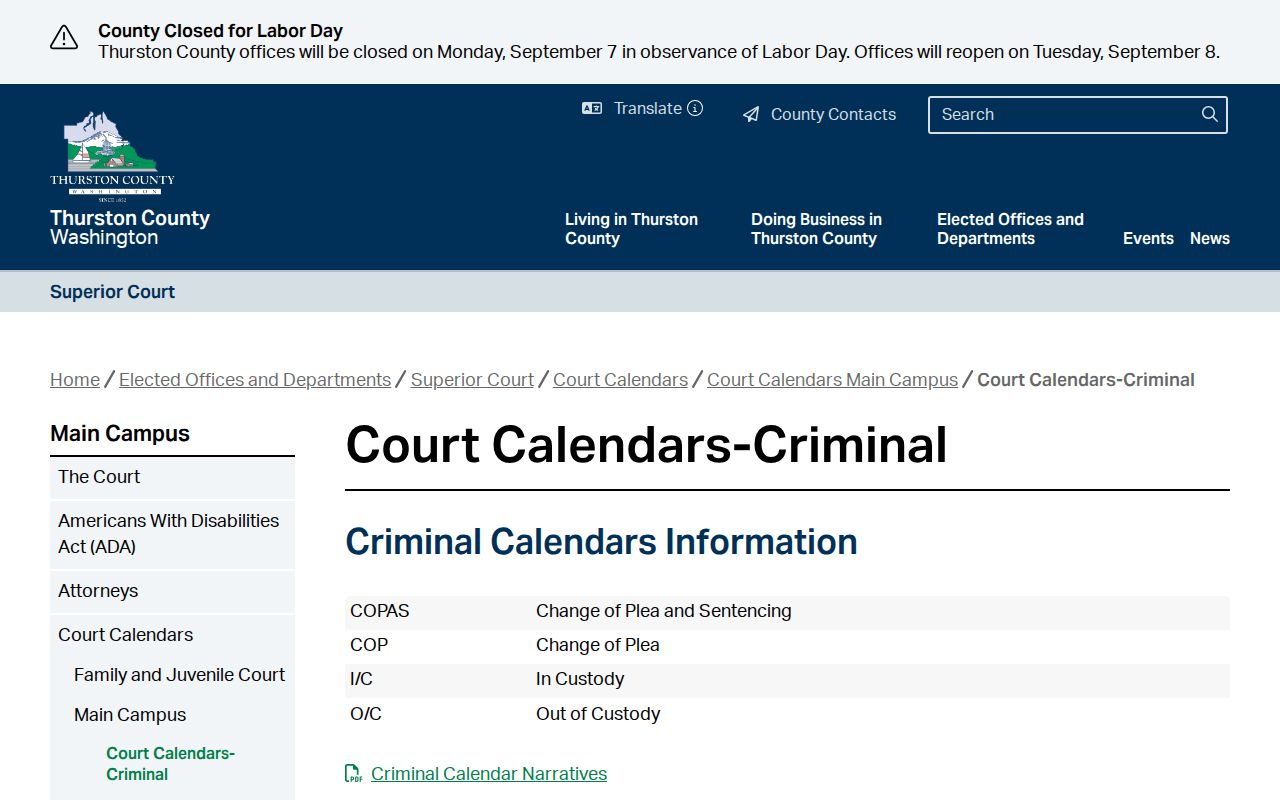Click the County Closed for Labor Day heading
The image size is (1280, 800).
[x=220, y=31]
